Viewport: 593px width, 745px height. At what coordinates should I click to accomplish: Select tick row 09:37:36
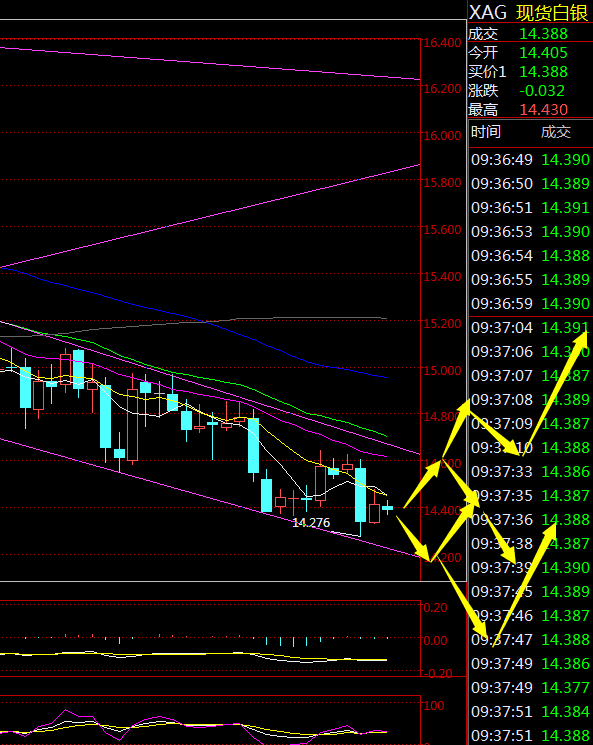[x=530, y=519]
